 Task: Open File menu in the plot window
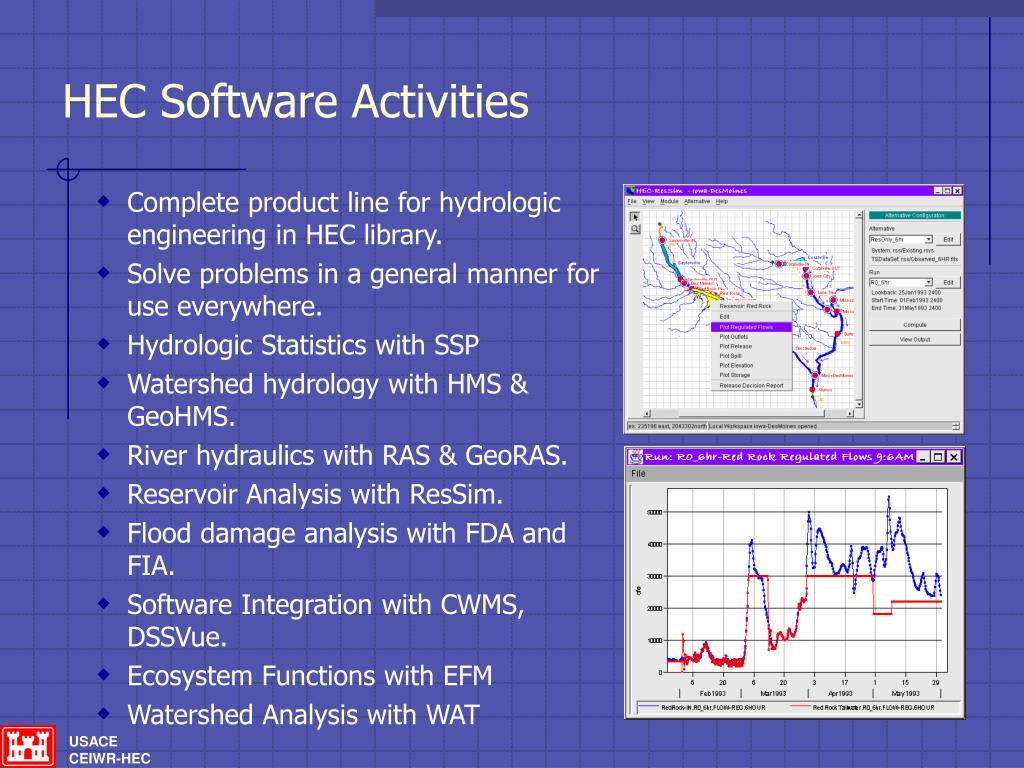pyautogui.click(x=639, y=473)
